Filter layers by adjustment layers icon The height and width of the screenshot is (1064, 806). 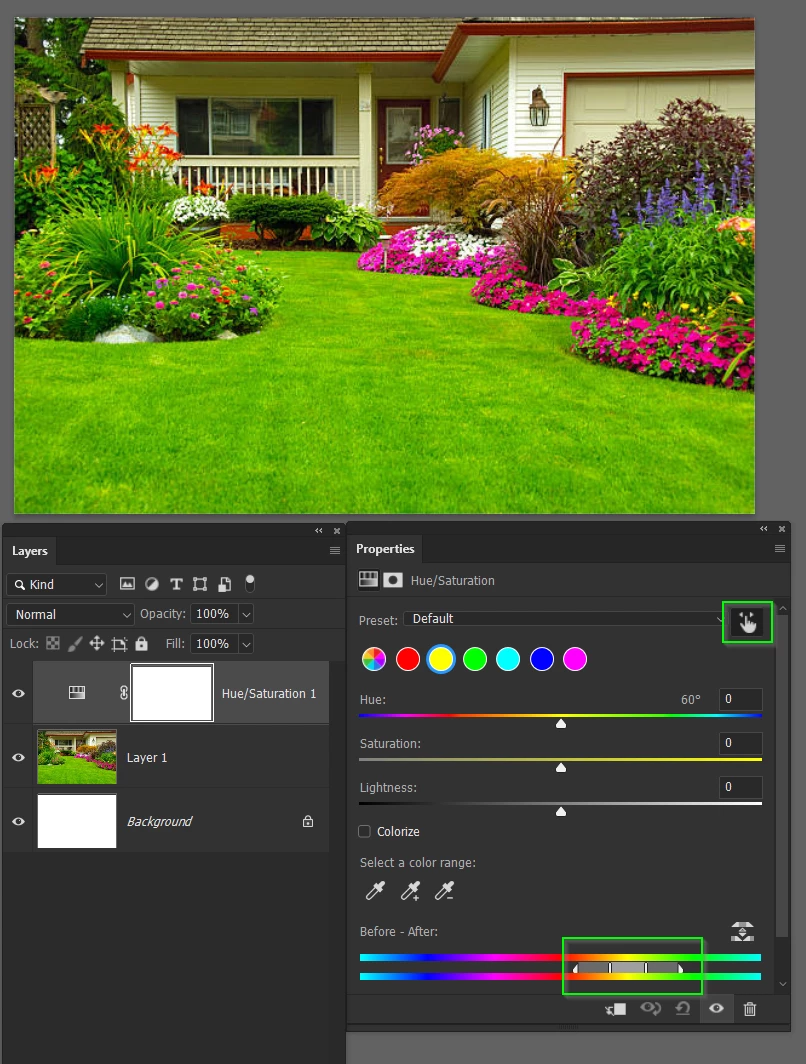click(152, 584)
